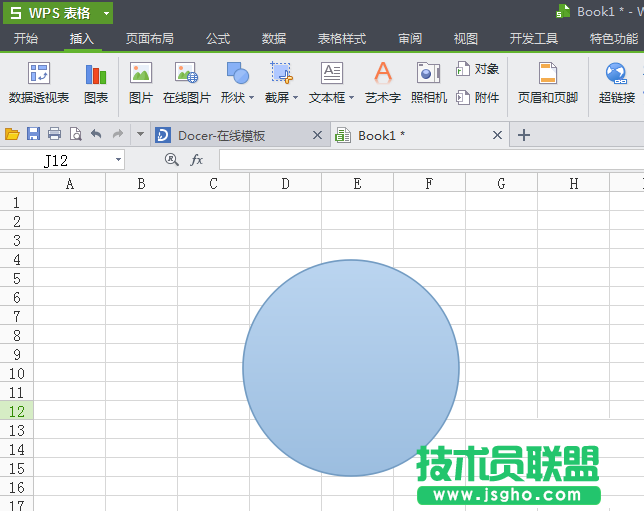Insert a picture with 图片 icon
644x511 pixels.
[141, 84]
